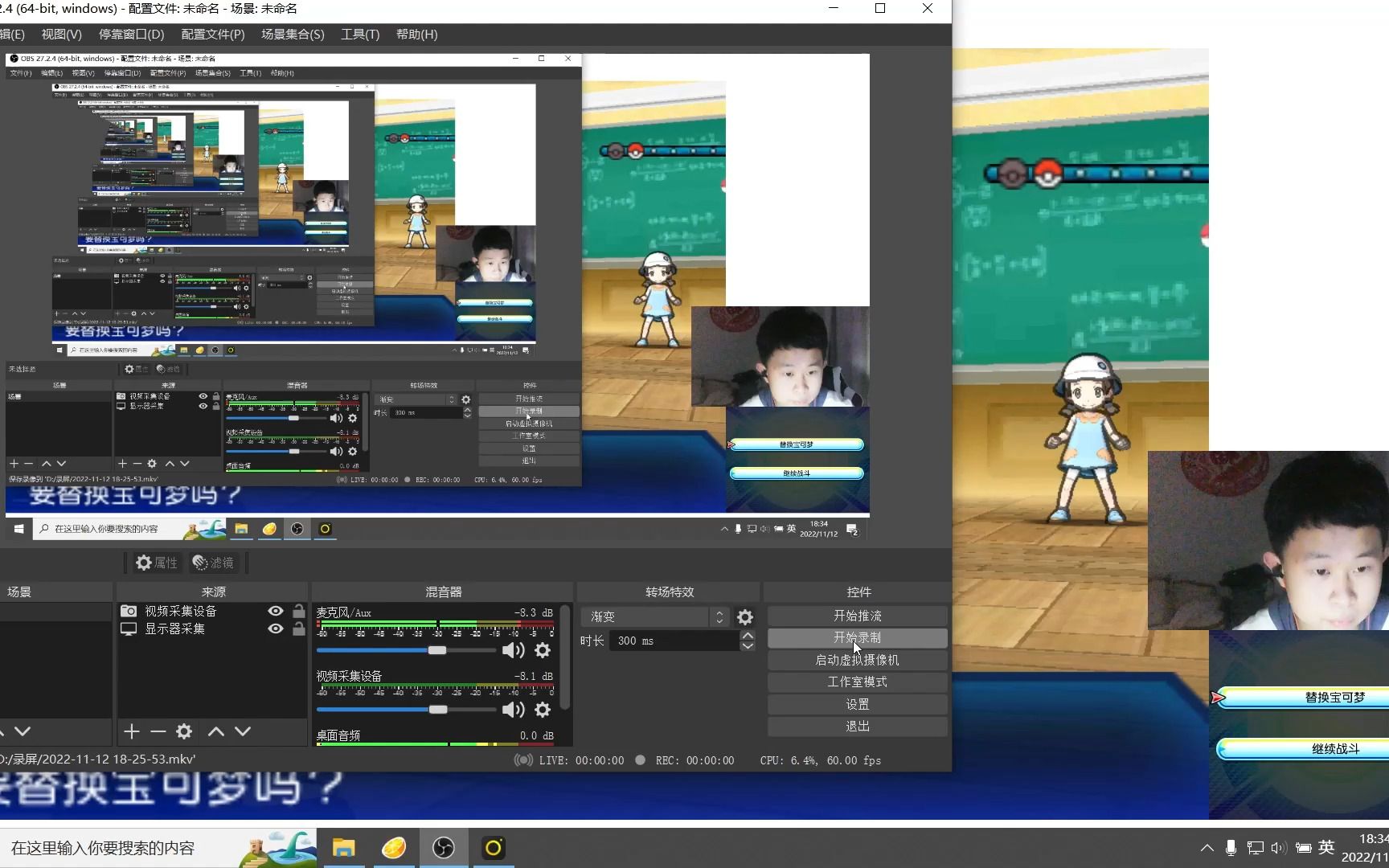
Task: Click the microphone icon in system tray
Action: pyautogui.click(x=1231, y=848)
